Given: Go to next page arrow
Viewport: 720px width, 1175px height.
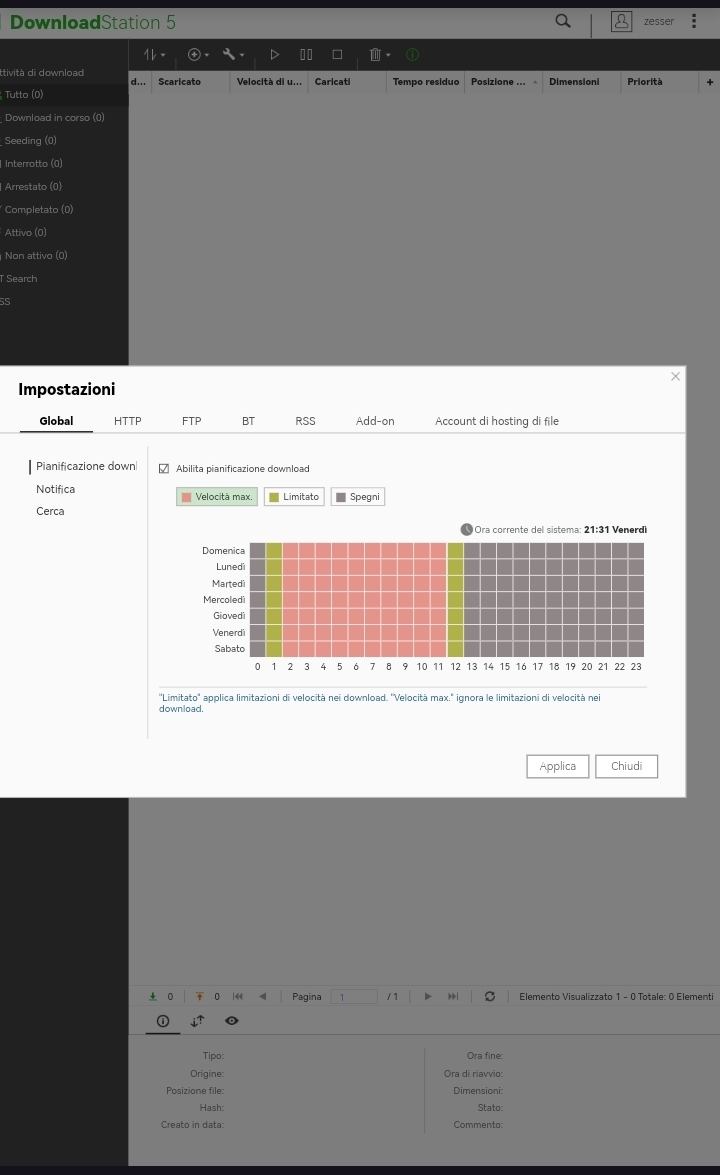Looking at the screenshot, I should click(428, 997).
